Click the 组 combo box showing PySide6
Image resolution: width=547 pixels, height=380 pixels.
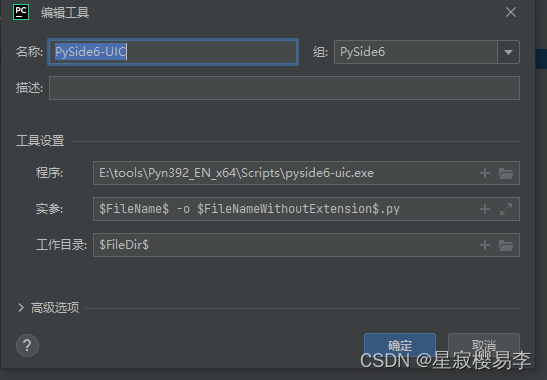point(427,52)
